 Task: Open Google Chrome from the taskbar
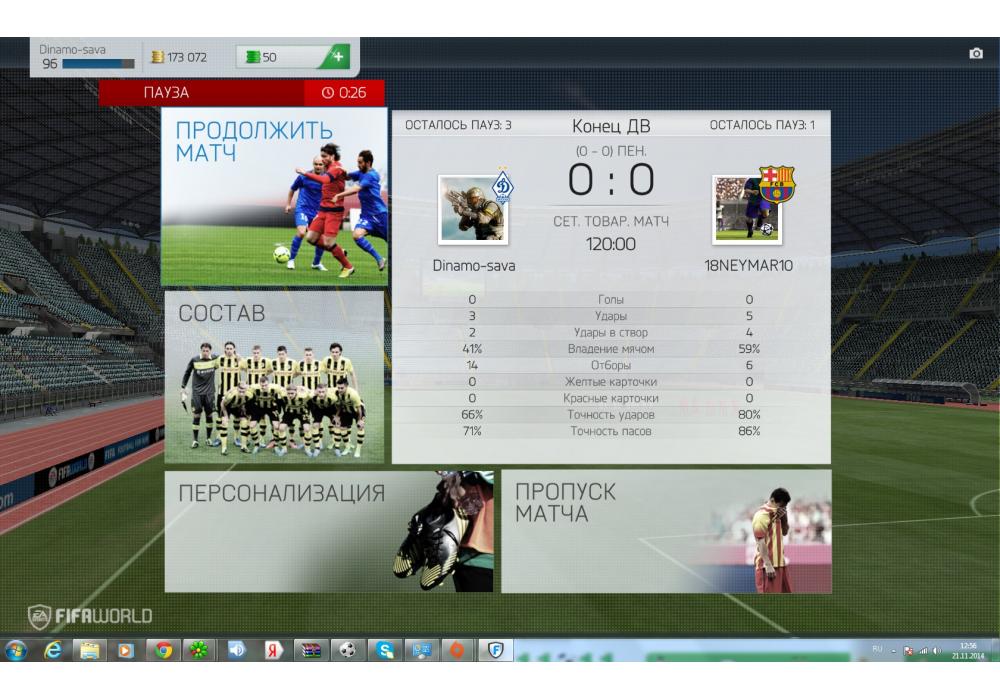tap(163, 650)
